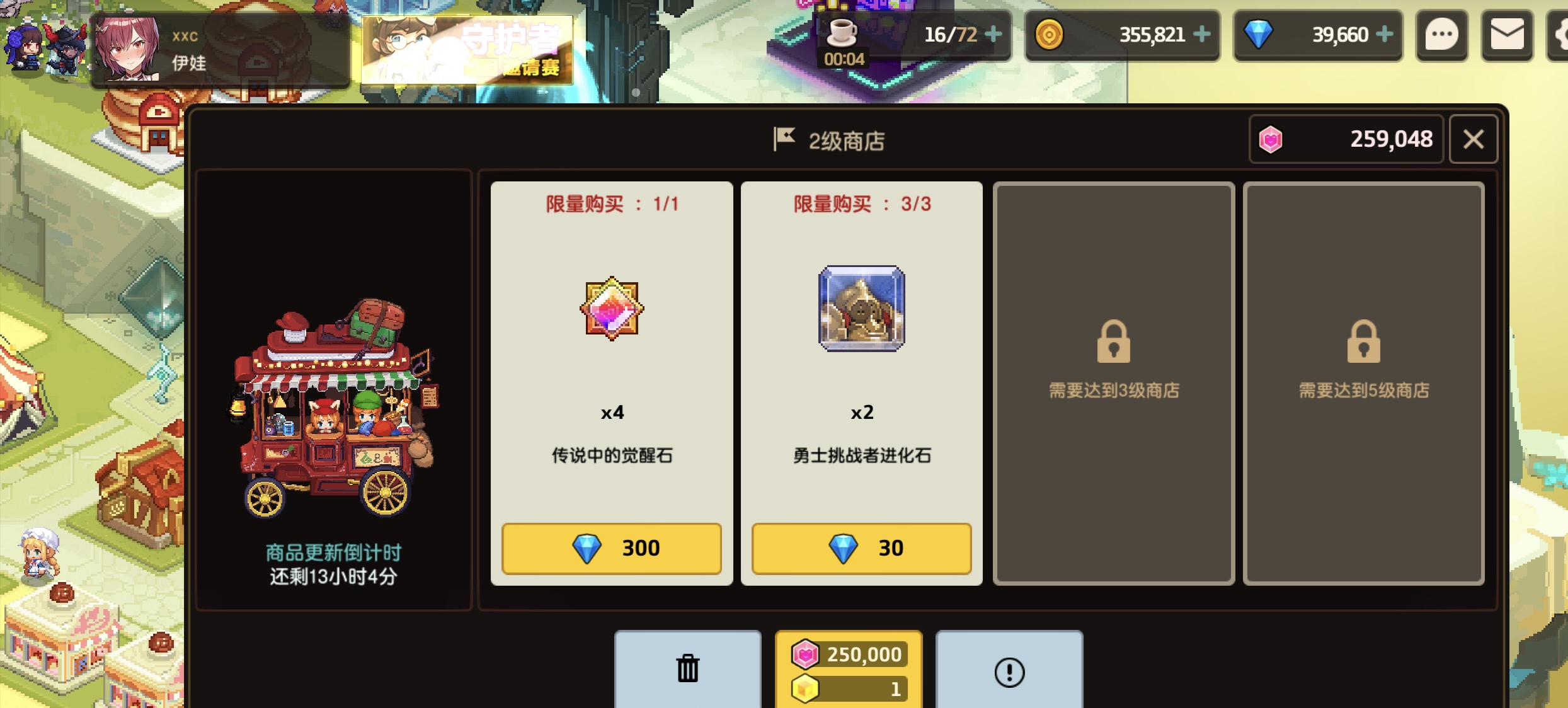Image resolution: width=1568 pixels, height=708 pixels.
Task: Tap the blue diamond gem icon
Action: tap(1258, 35)
